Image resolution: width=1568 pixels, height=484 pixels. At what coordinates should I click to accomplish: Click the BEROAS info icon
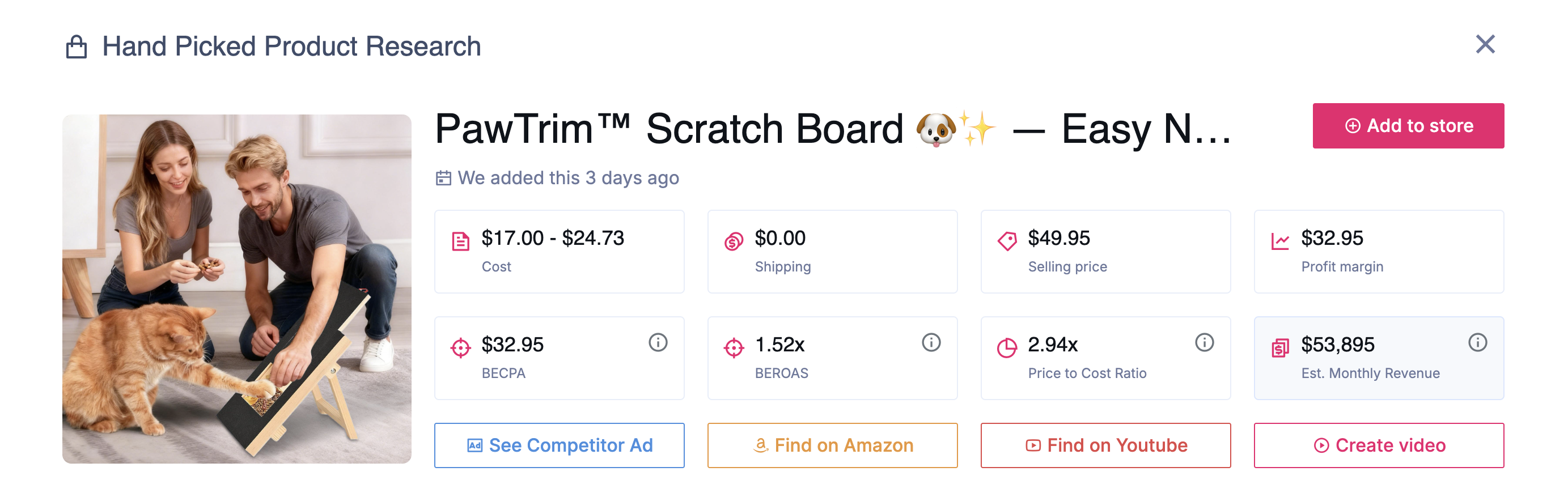(x=931, y=343)
